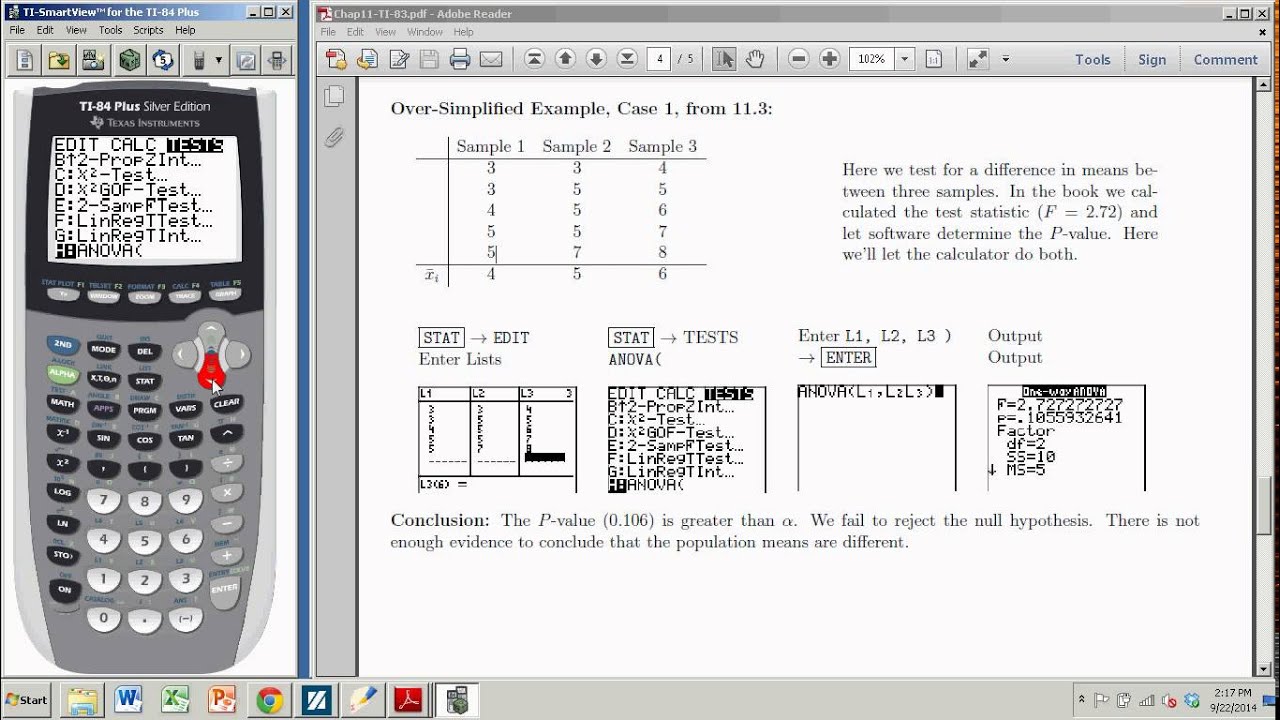The image size is (1280, 720).
Task: Click the Save floppy icon in Adobe Reader
Action: point(429,59)
